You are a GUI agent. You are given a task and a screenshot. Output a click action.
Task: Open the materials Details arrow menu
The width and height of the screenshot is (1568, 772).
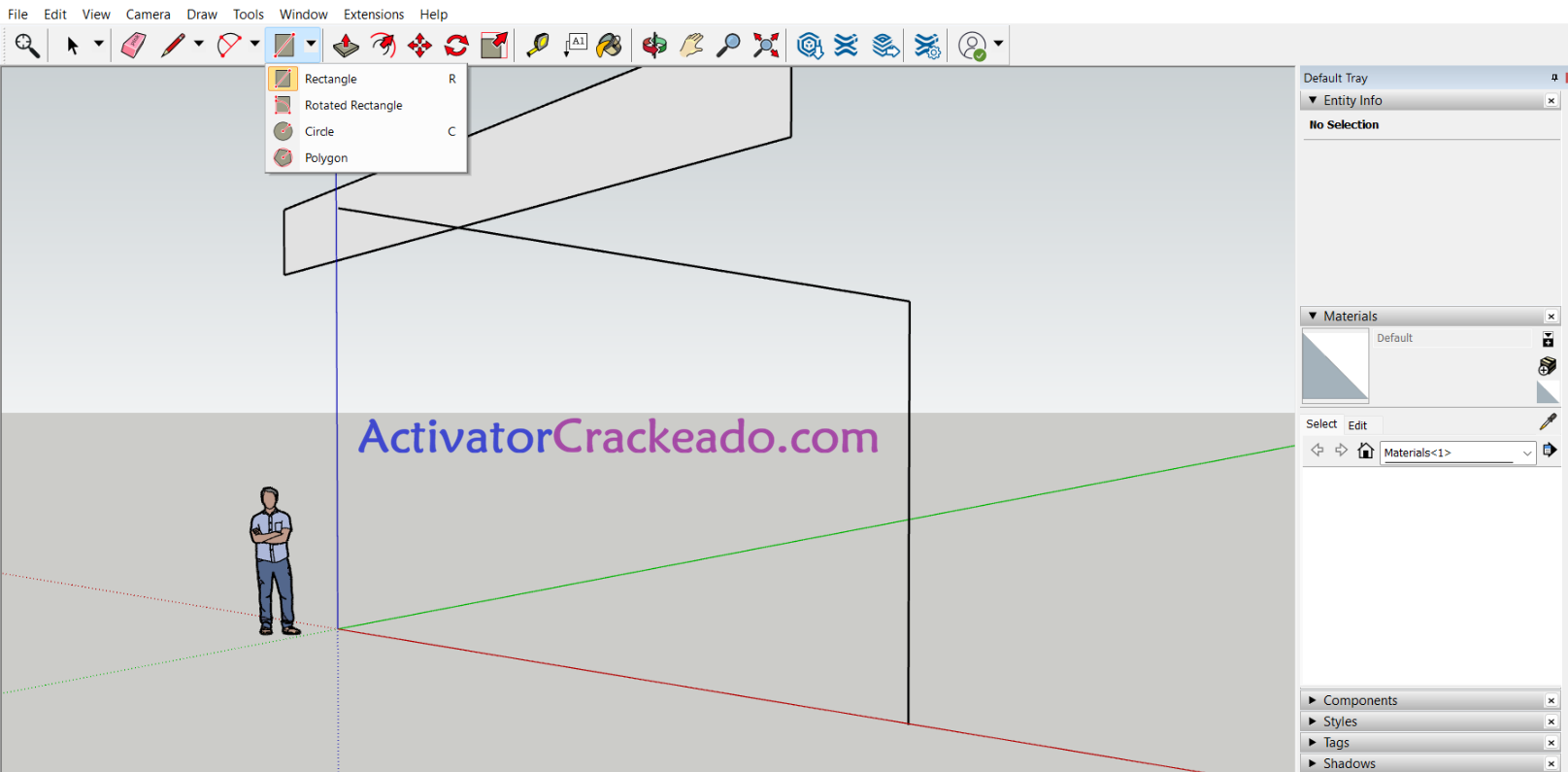point(1550,450)
